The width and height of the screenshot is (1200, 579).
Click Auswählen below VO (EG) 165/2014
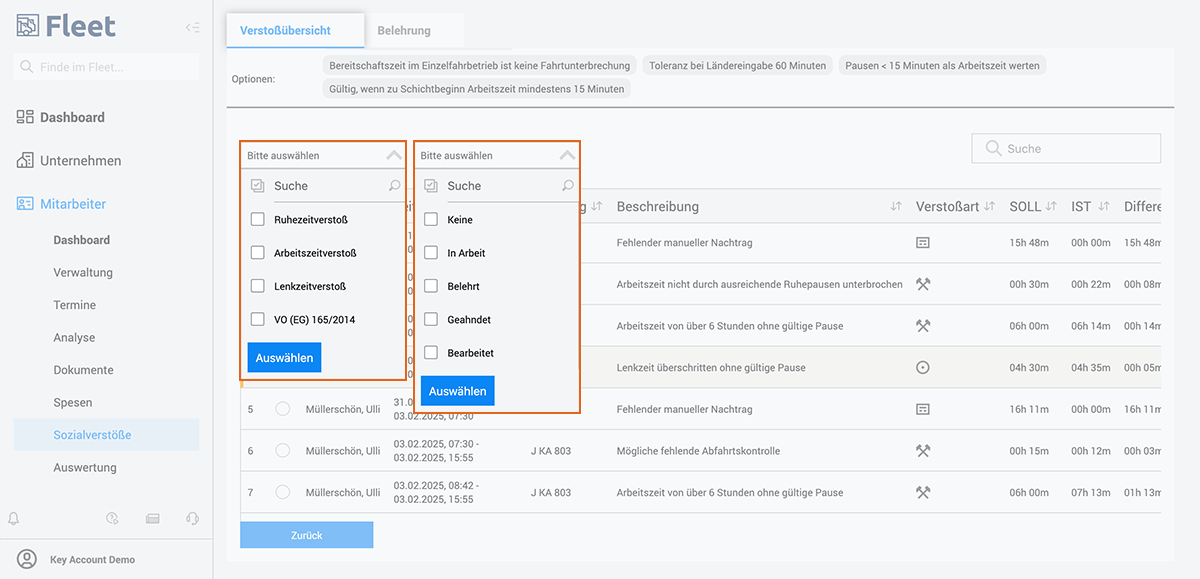pyautogui.click(x=285, y=358)
